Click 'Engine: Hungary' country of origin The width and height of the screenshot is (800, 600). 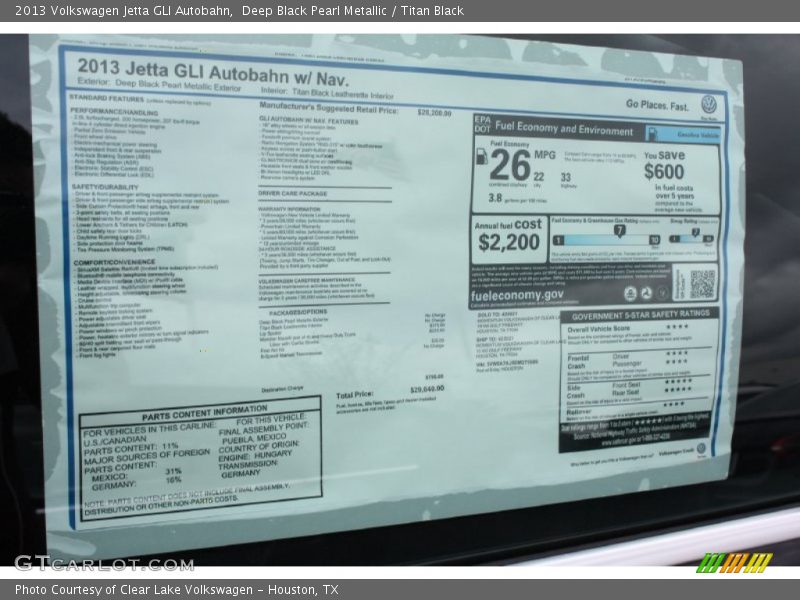(x=255, y=456)
